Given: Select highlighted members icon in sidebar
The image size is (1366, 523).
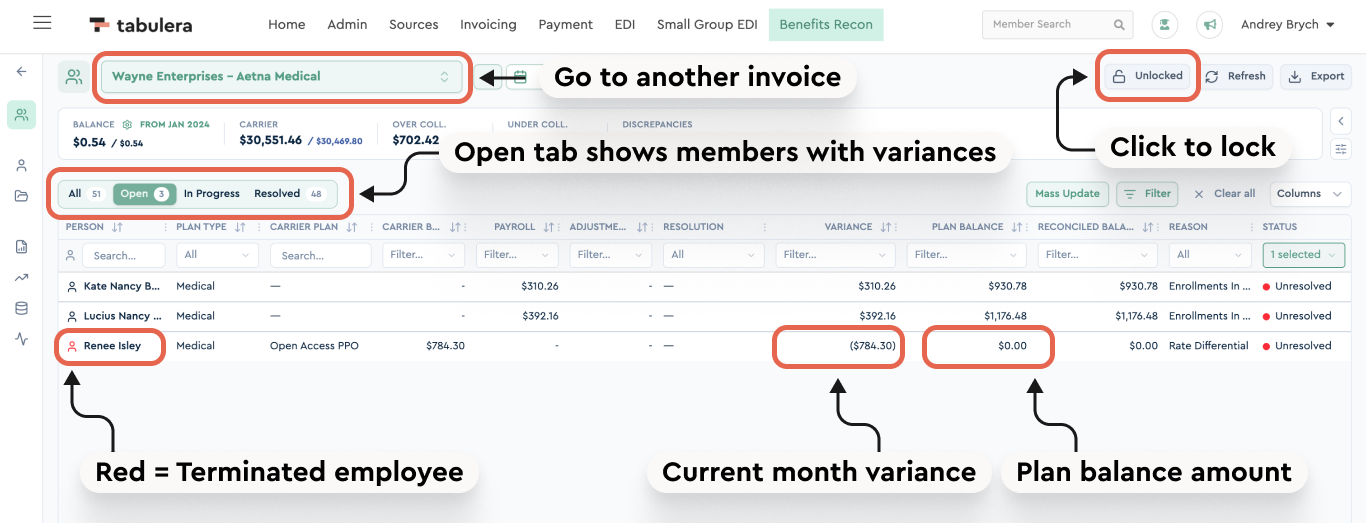Looking at the screenshot, I should pos(21,115).
